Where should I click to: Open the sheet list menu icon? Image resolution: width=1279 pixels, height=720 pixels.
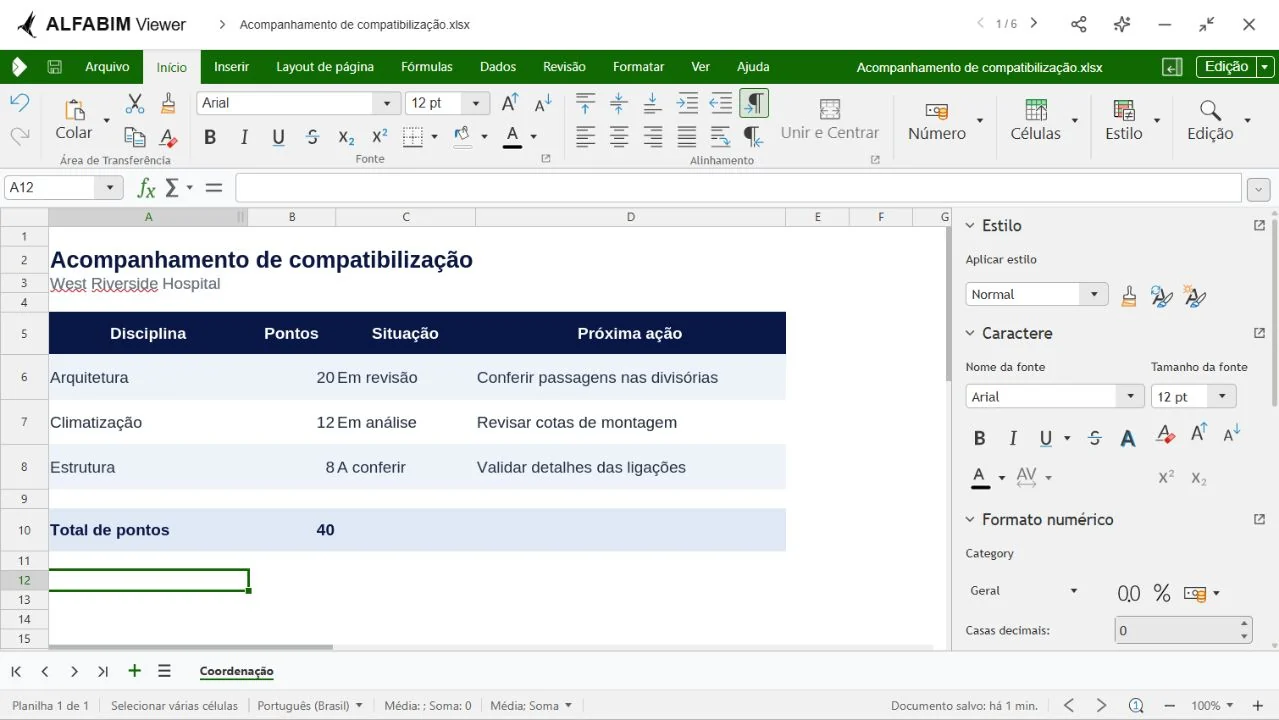(x=164, y=671)
